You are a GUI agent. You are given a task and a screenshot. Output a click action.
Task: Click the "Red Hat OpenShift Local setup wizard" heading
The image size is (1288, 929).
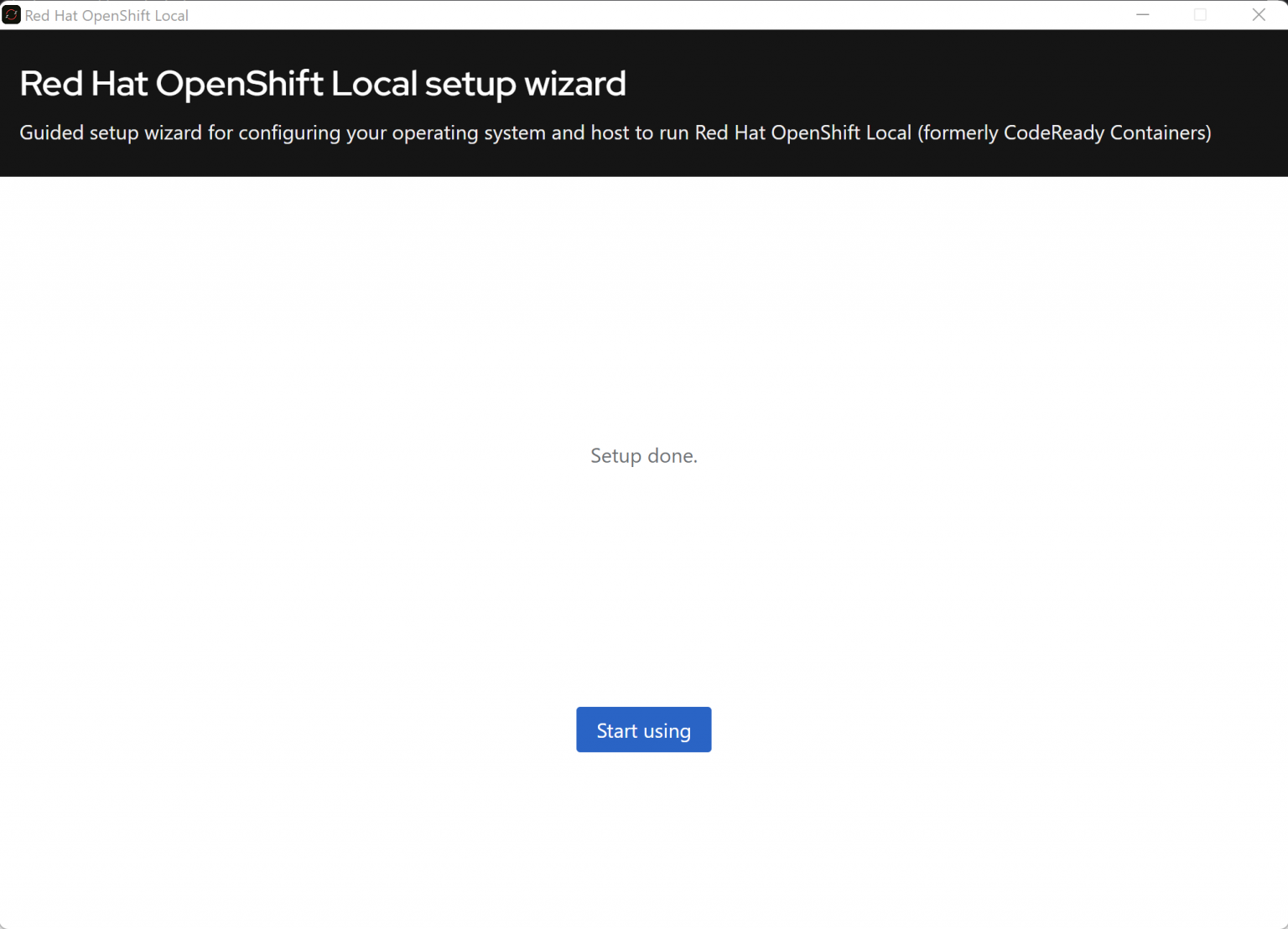pos(323,84)
